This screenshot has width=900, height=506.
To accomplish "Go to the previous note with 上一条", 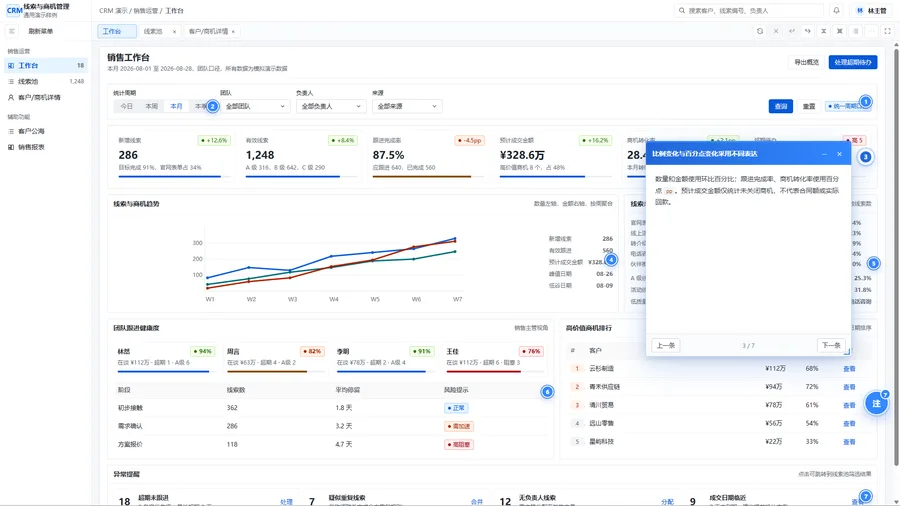I will 666,345.
